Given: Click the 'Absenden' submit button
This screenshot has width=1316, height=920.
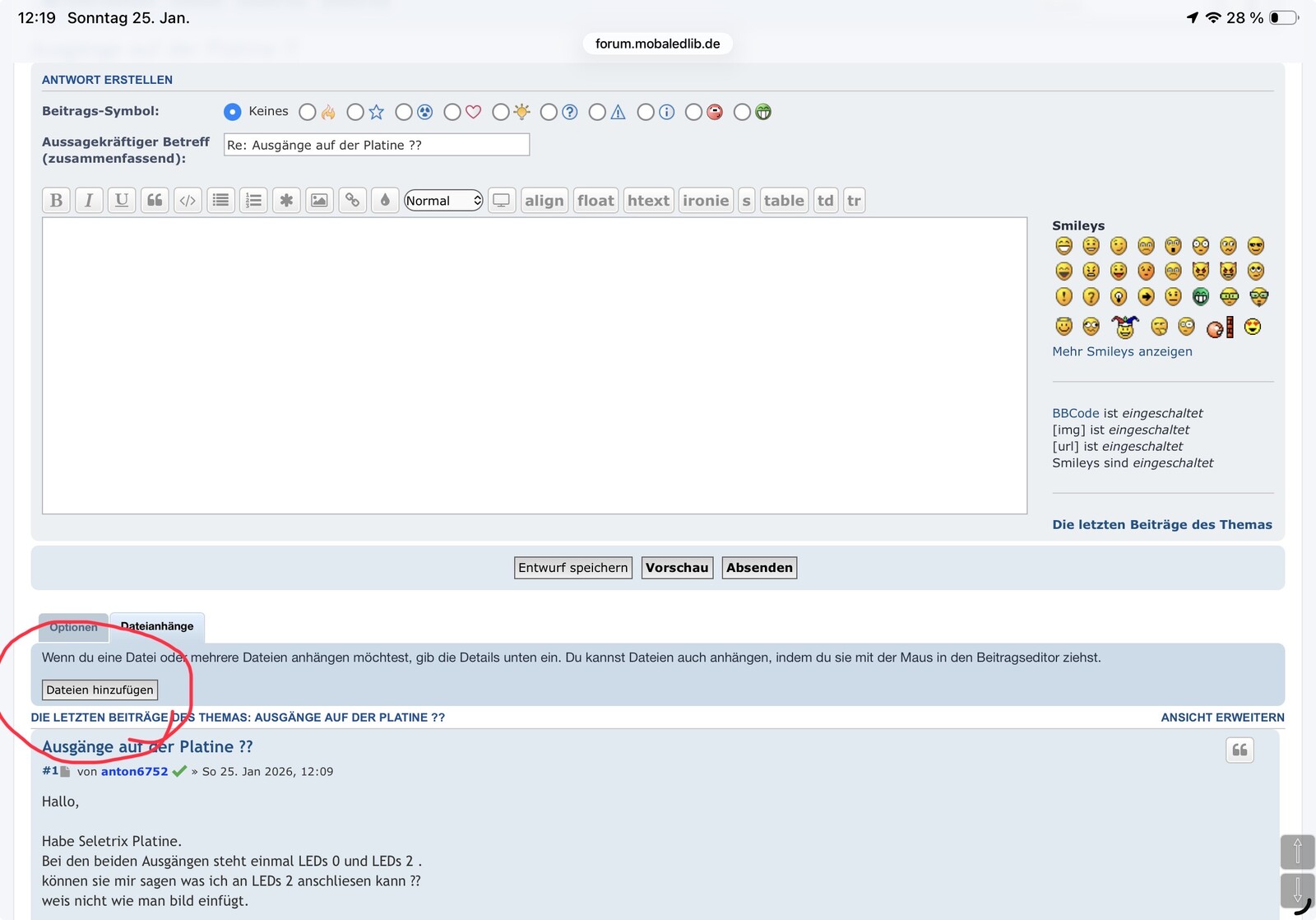Looking at the screenshot, I should click(x=759, y=568).
